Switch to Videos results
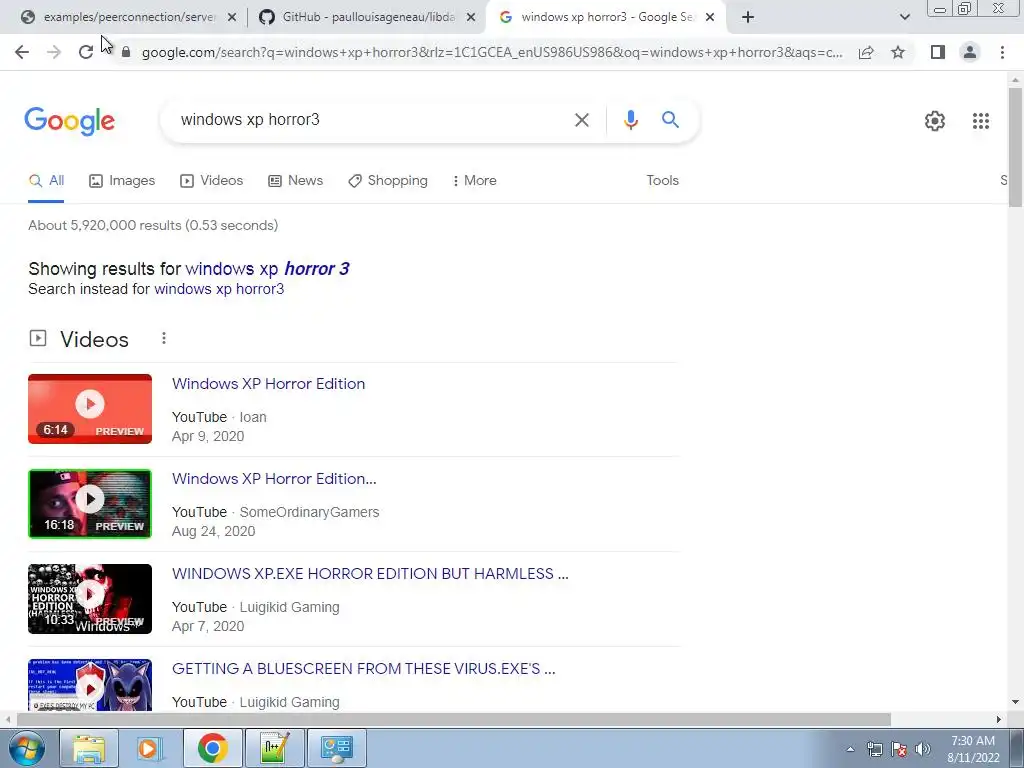Image resolution: width=1024 pixels, height=768 pixels. tap(212, 181)
